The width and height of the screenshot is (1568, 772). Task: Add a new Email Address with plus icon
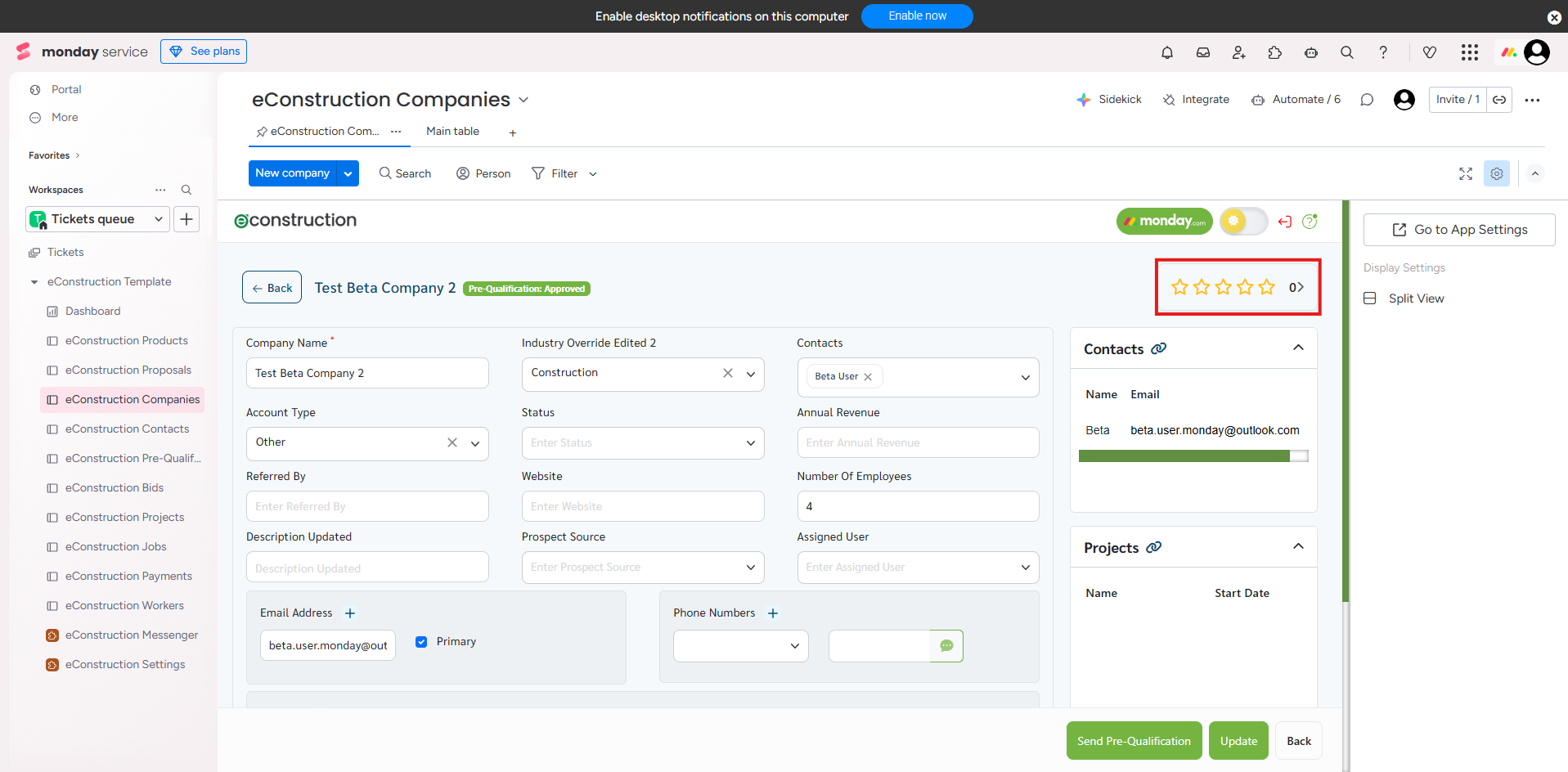pyautogui.click(x=350, y=613)
